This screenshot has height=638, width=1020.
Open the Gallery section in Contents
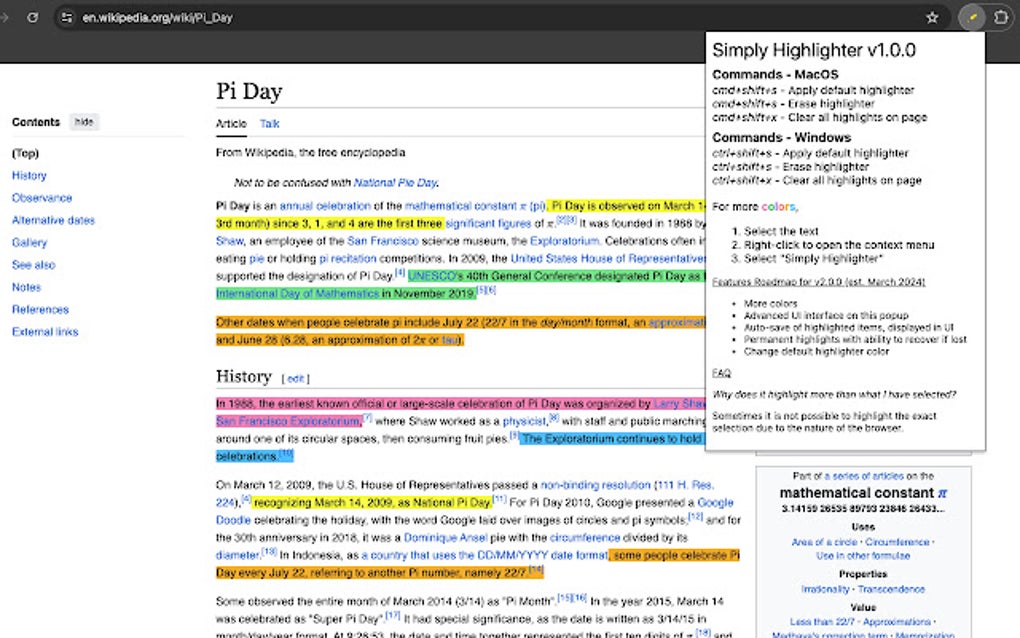[x=29, y=242]
